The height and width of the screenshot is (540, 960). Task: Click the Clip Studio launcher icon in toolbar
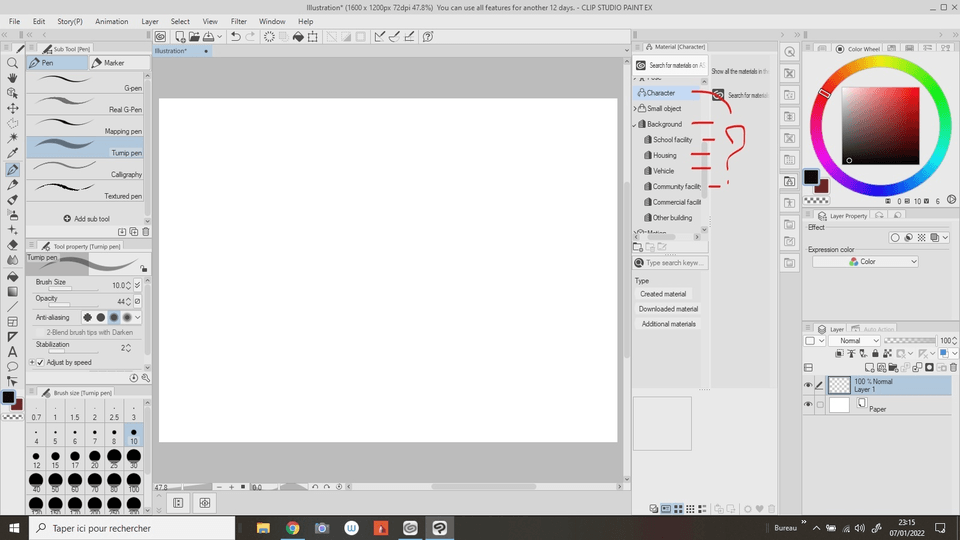[160, 37]
